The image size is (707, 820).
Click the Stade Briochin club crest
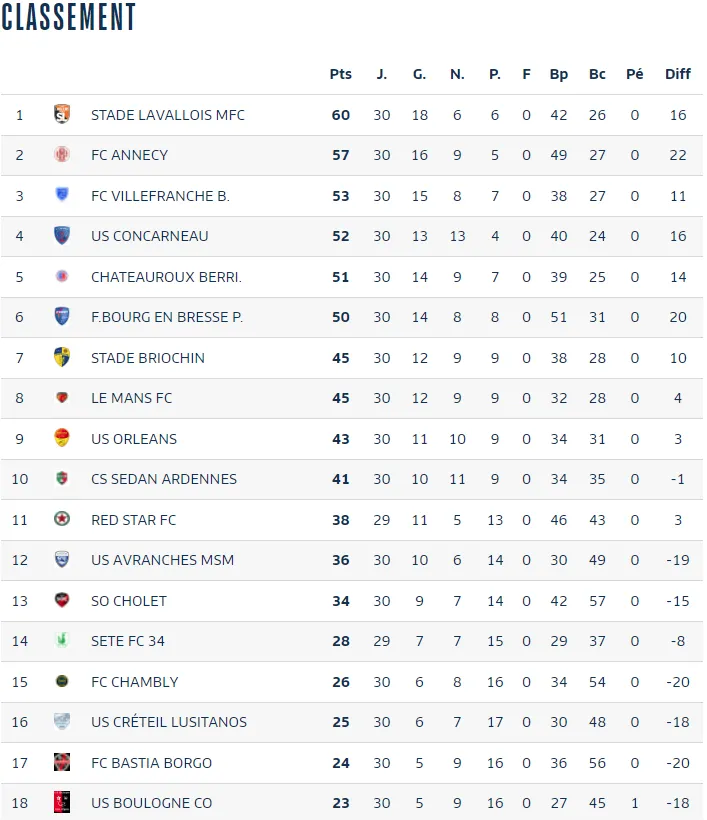pos(61,357)
